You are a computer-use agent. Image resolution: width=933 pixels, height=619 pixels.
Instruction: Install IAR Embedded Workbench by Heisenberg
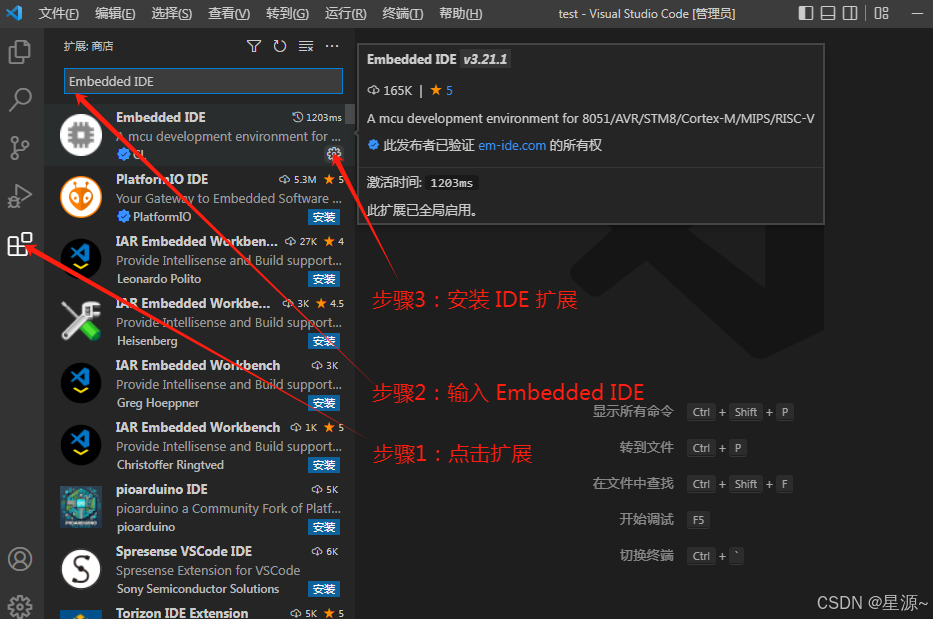pyautogui.click(x=324, y=341)
